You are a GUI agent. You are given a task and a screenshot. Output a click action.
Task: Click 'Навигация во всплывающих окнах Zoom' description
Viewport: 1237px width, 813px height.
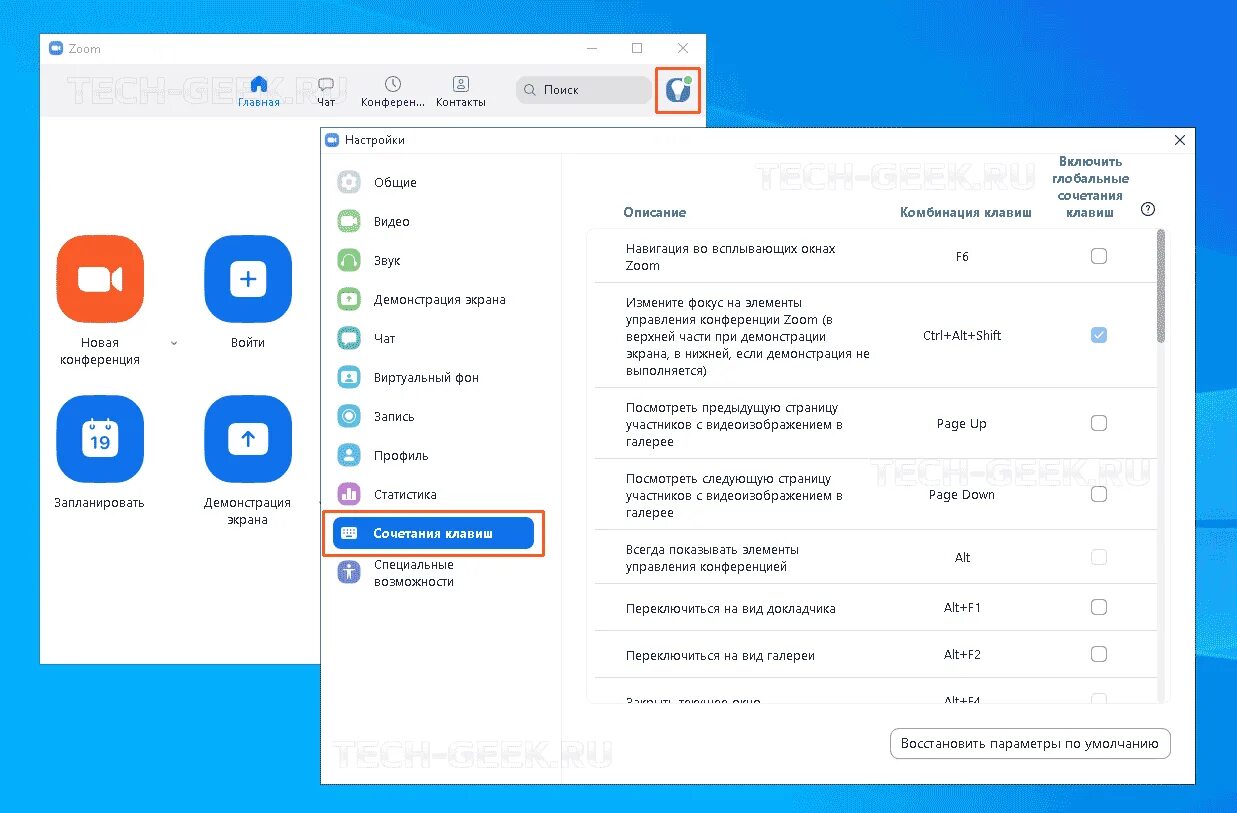tap(730, 257)
